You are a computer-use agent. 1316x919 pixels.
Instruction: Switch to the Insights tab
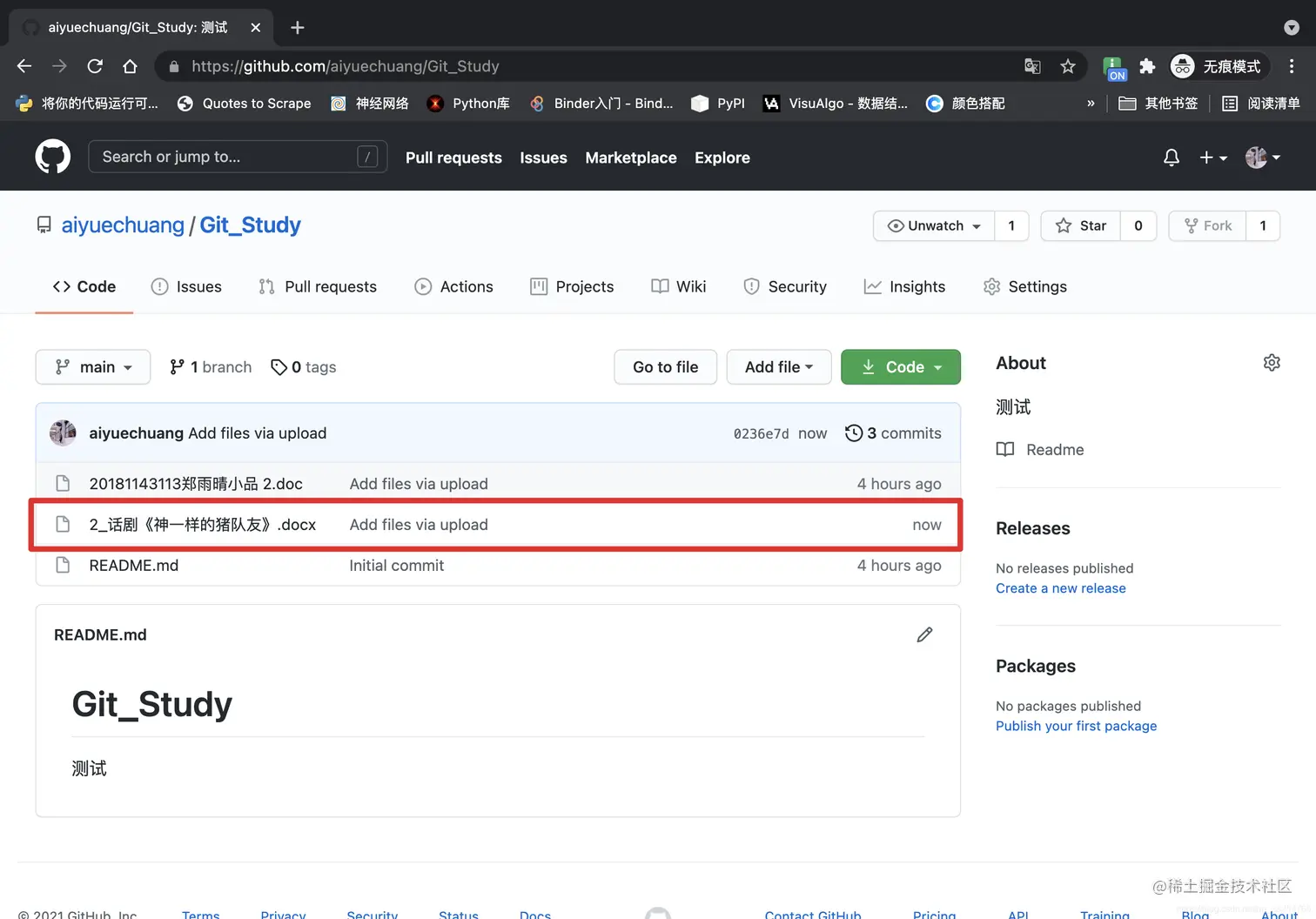(904, 287)
